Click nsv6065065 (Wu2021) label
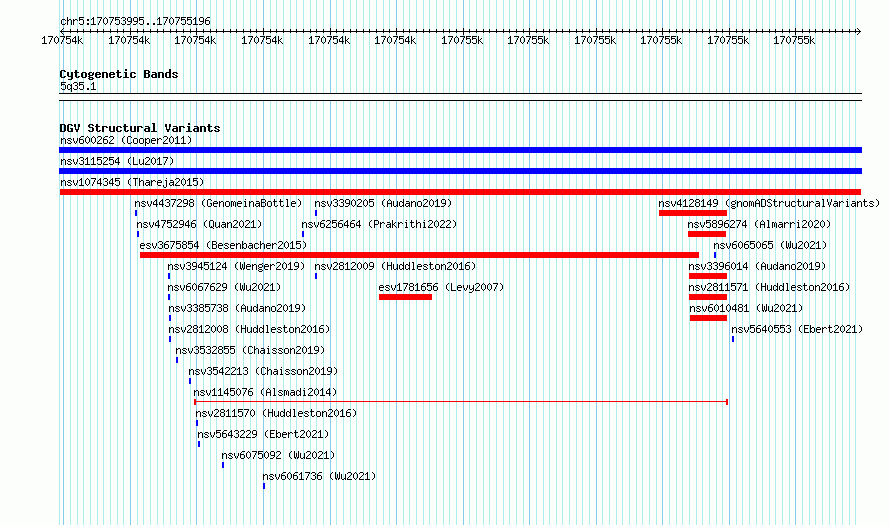Viewport: 890px width, 525px height. coord(770,245)
